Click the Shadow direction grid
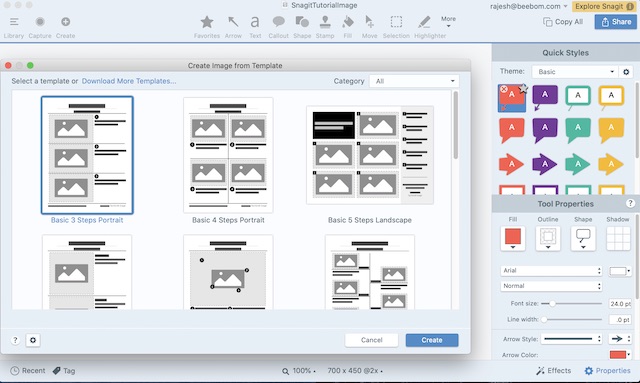 [x=618, y=238]
